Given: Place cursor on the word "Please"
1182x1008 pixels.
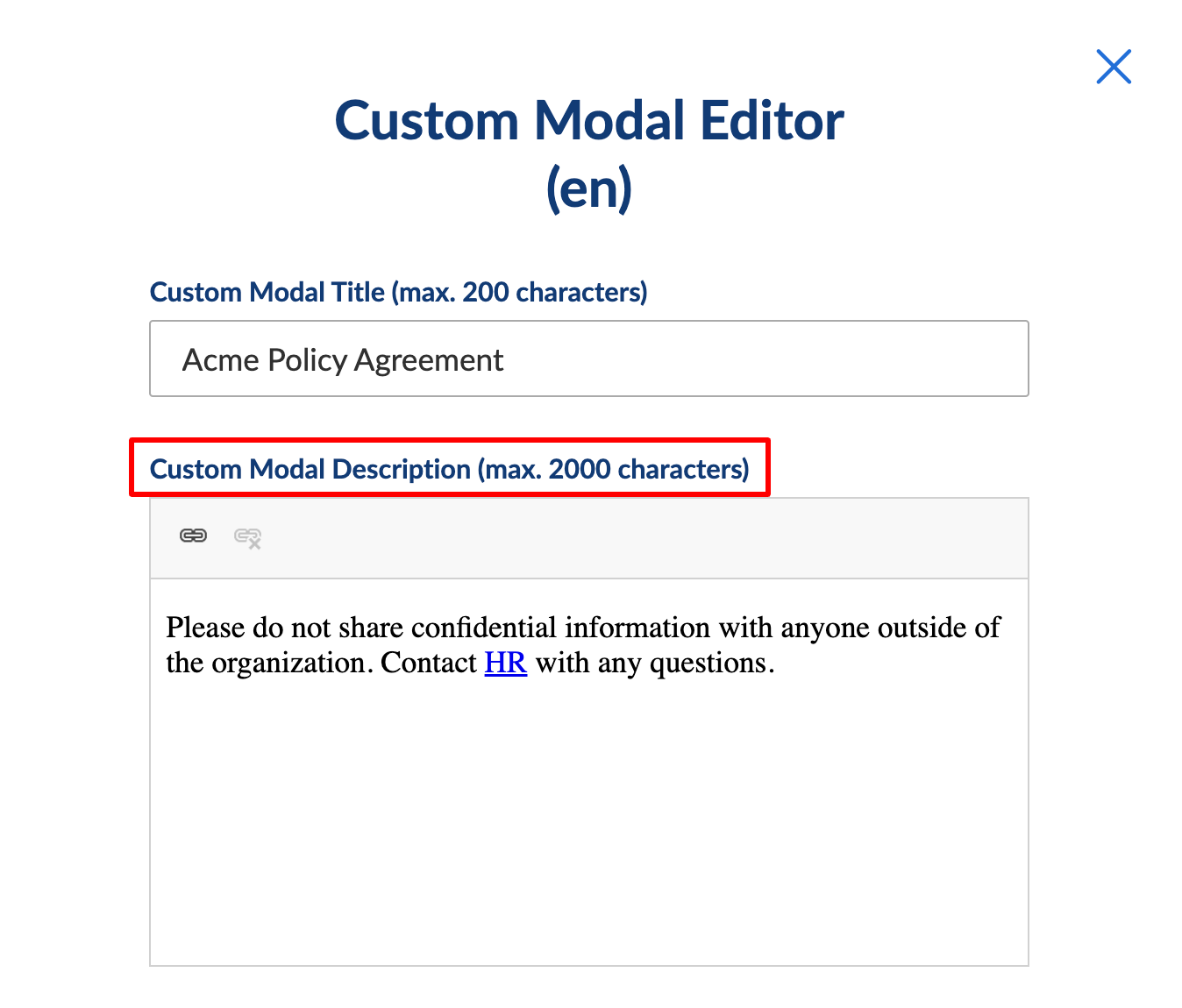Looking at the screenshot, I should coord(205,628).
